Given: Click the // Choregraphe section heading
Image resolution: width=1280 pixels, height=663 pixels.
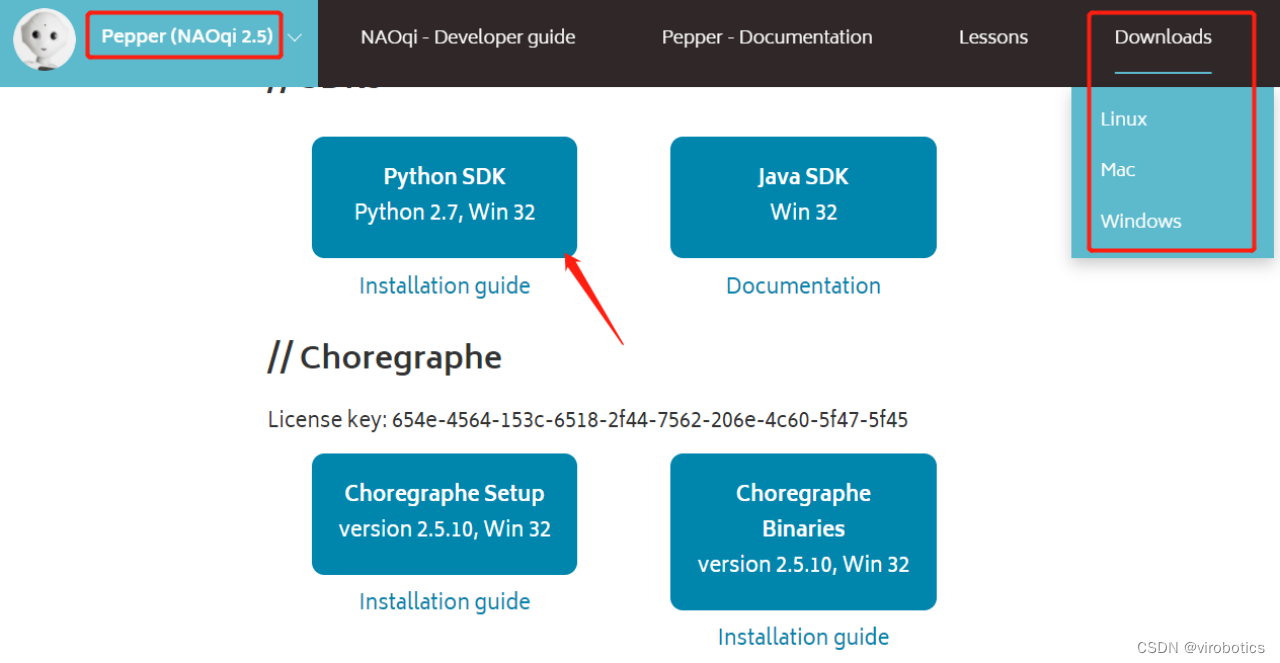Looking at the screenshot, I should coord(385,357).
